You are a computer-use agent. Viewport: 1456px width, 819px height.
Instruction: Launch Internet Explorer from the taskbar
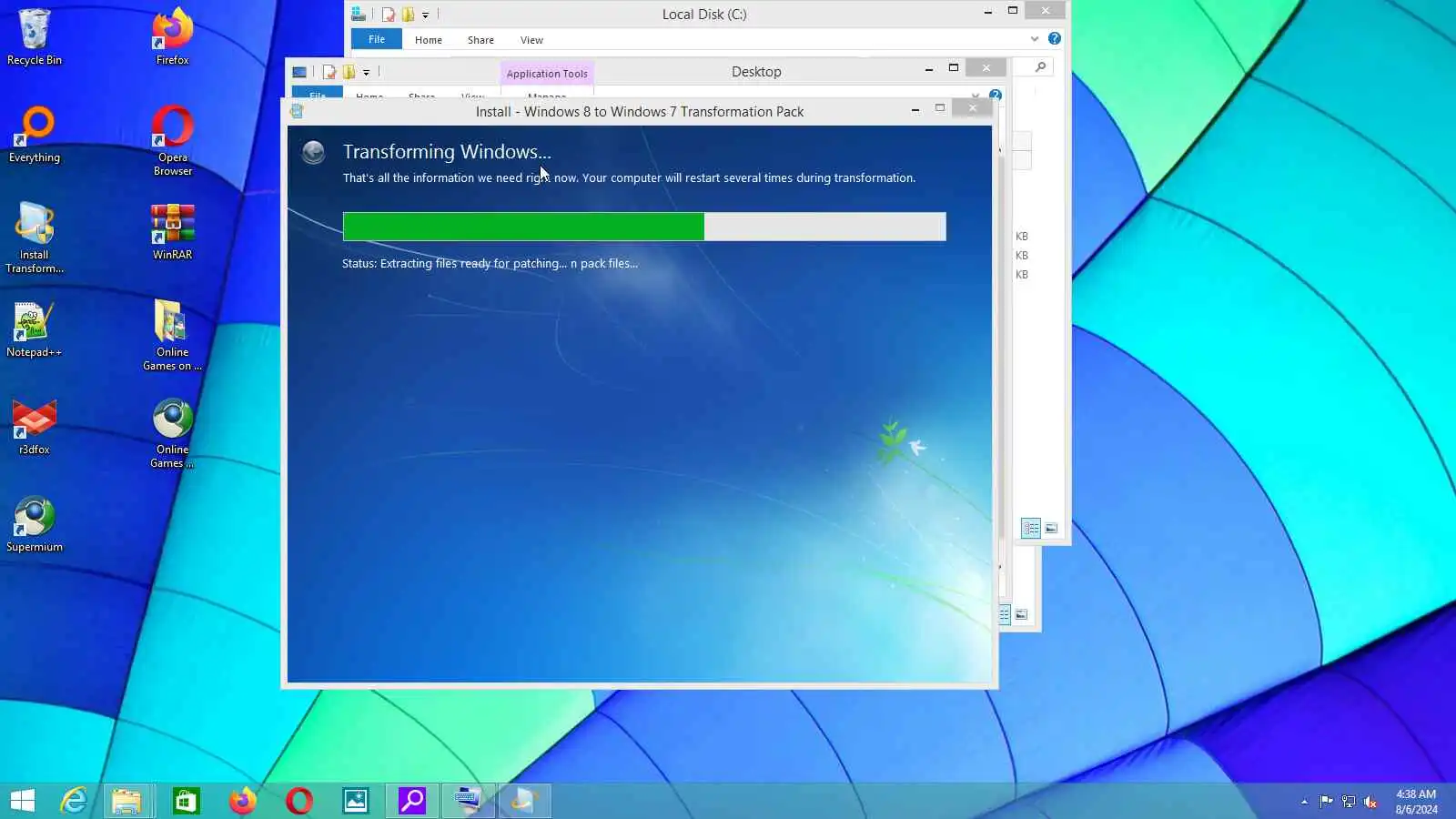pos(74,801)
